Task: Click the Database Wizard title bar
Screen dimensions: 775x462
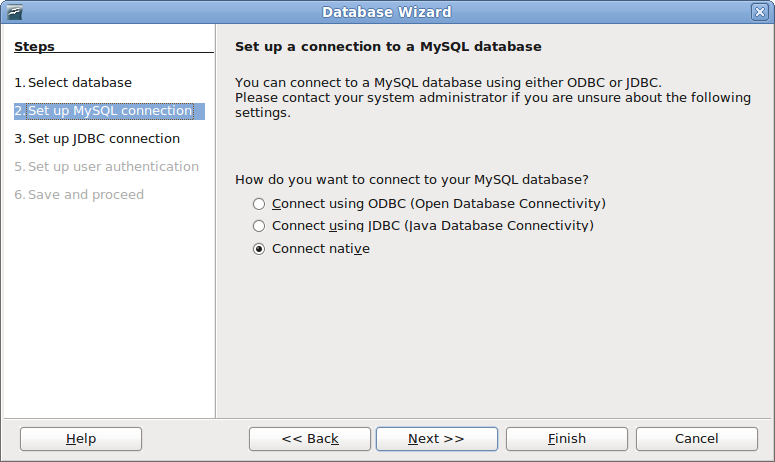Action: [x=387, y=12]
